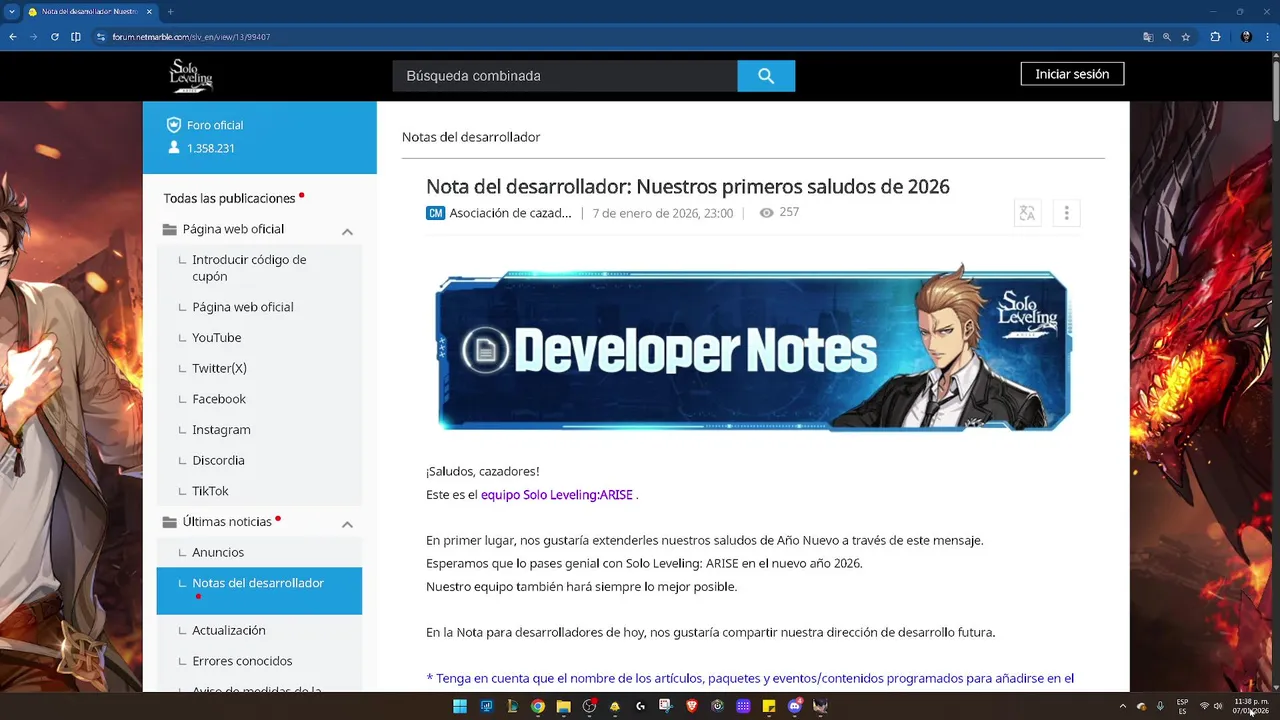Open the Errores conocidos sidebar item

(242, 661)
